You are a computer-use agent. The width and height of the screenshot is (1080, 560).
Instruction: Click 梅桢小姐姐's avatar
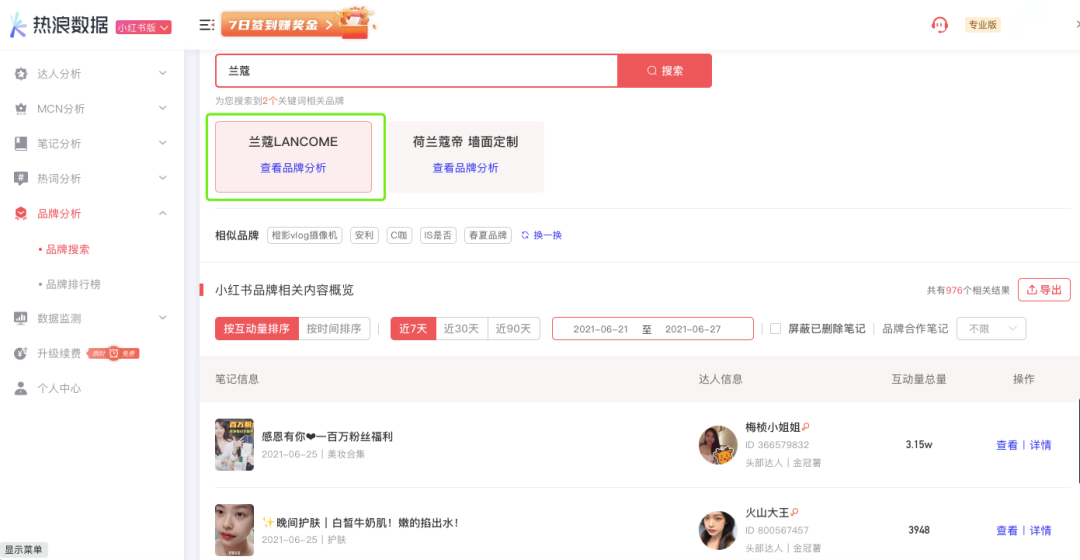coord(717,445)
